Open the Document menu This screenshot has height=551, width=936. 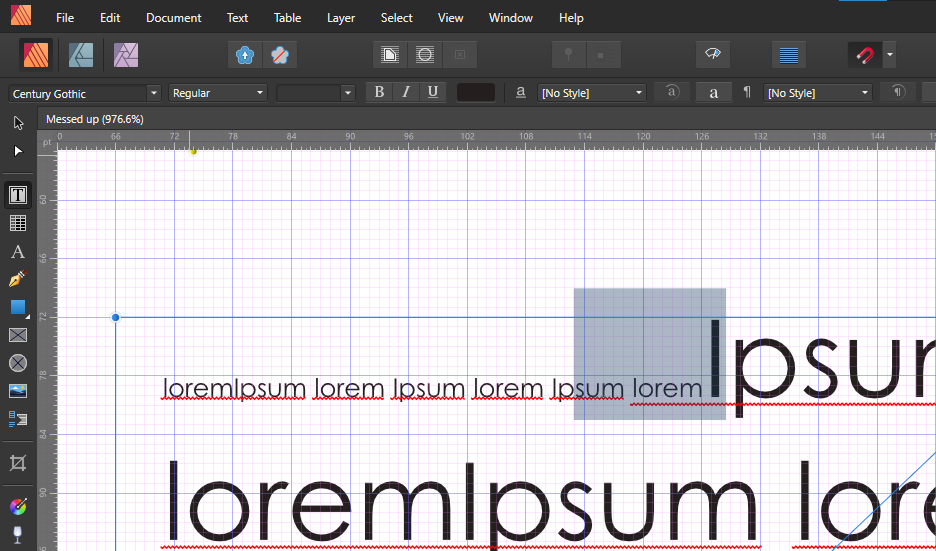coord(174,18)
